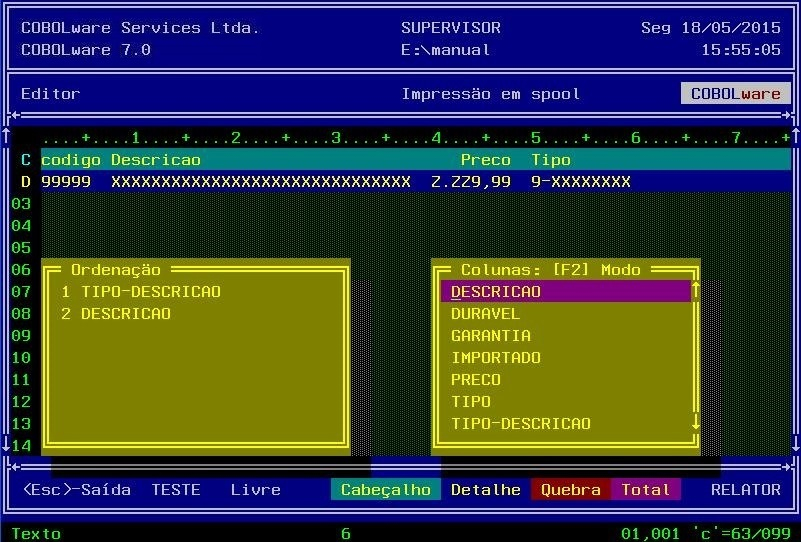The width and height of the screenshot is (801, 542).
Task: Click the Livre option in bottom bar
Action: click(x=255, y=489)
